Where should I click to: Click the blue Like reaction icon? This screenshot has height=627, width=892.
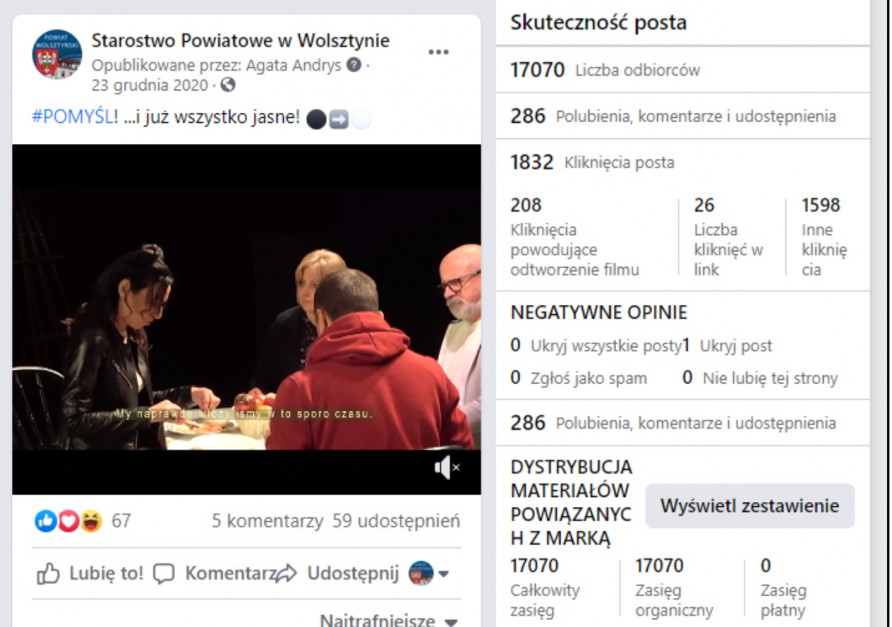coord(46,521)
